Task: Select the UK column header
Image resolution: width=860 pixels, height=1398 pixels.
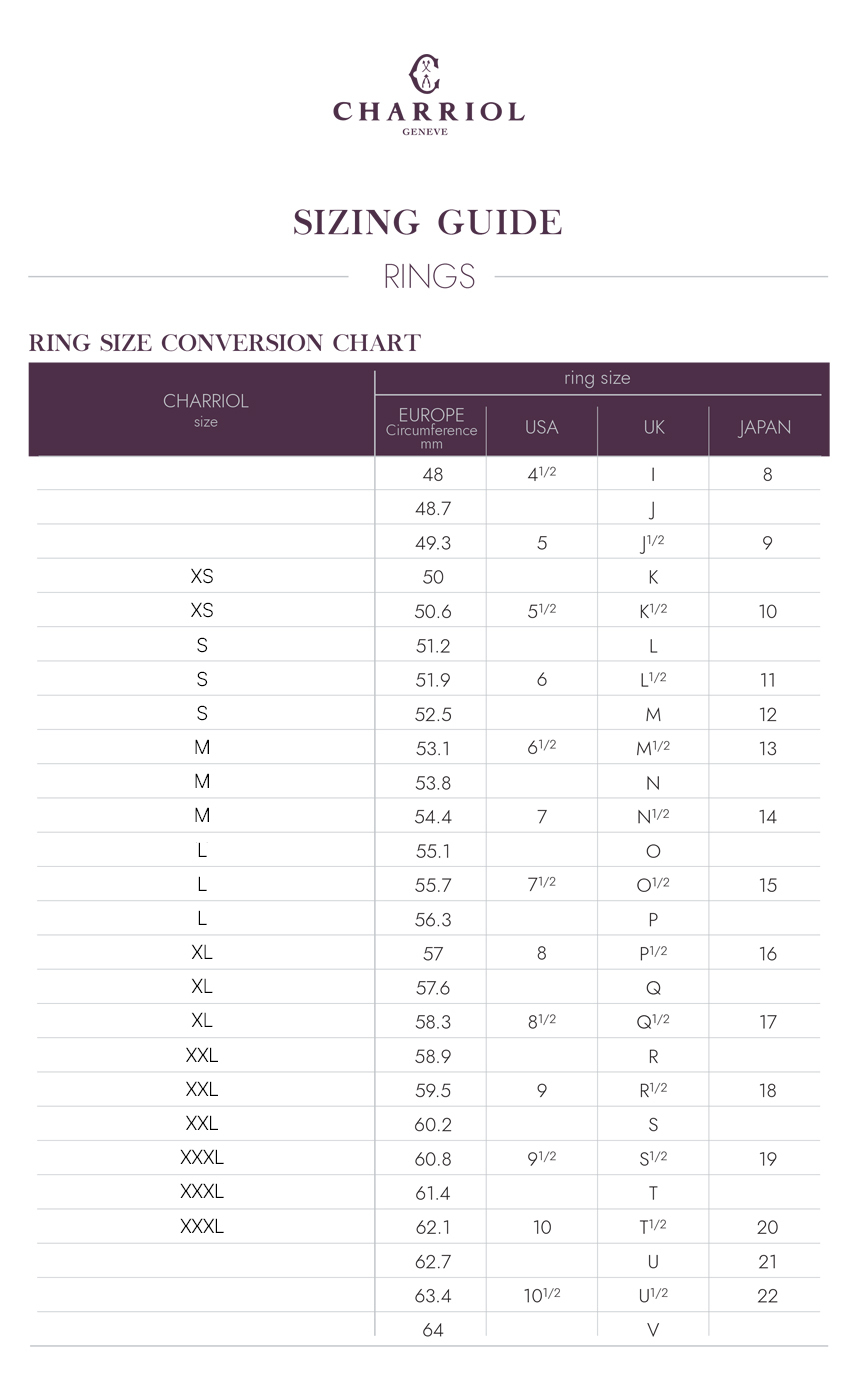Action: point(654,427)
